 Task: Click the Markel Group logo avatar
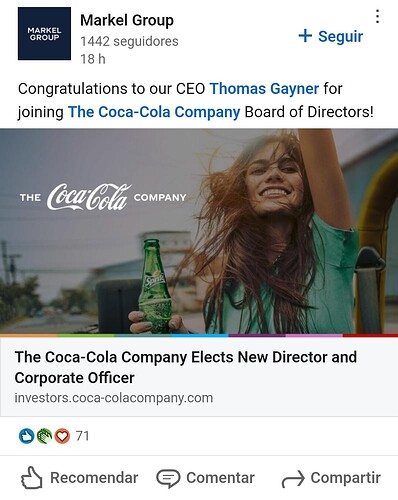tap(44, 34)
